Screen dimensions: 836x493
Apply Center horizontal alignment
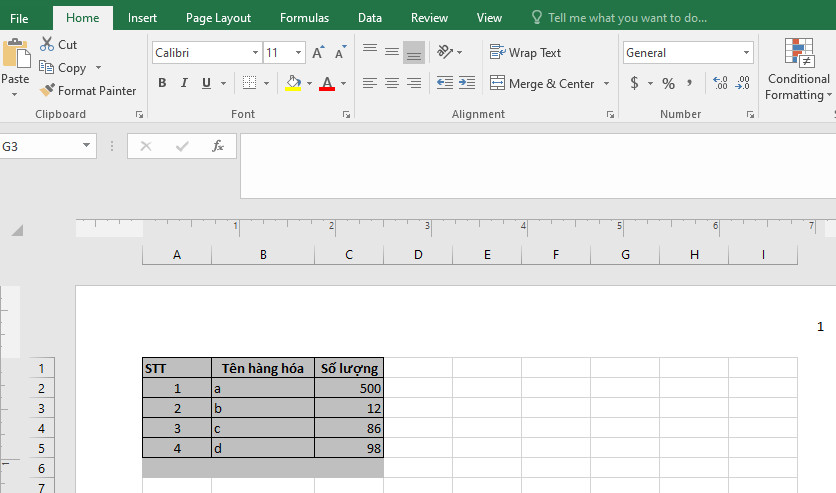pyautogui.click(x=391, y=83)
